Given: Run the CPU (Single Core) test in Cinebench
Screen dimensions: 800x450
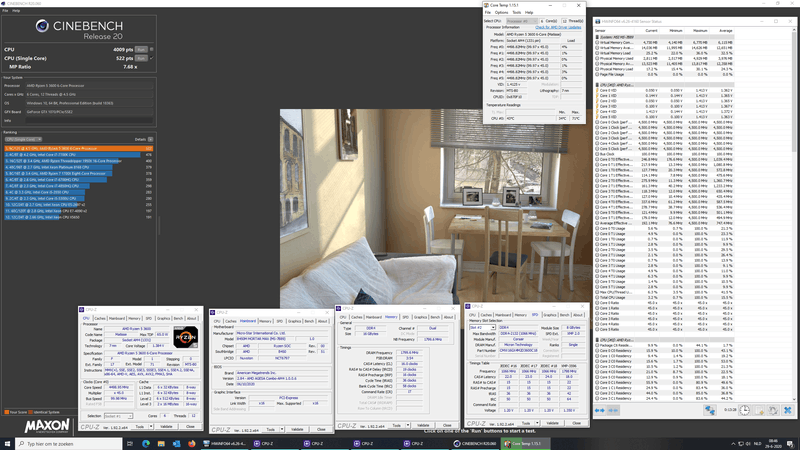Looking at the screenshot, I should (x=141, y=58).
